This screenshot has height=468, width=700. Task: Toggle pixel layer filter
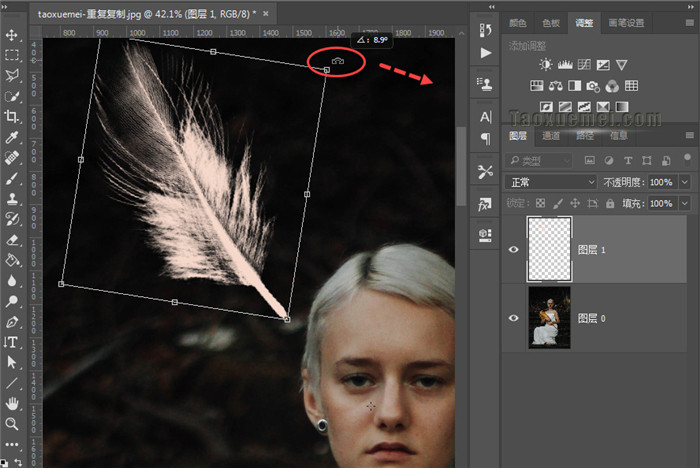tap(590, 160)
